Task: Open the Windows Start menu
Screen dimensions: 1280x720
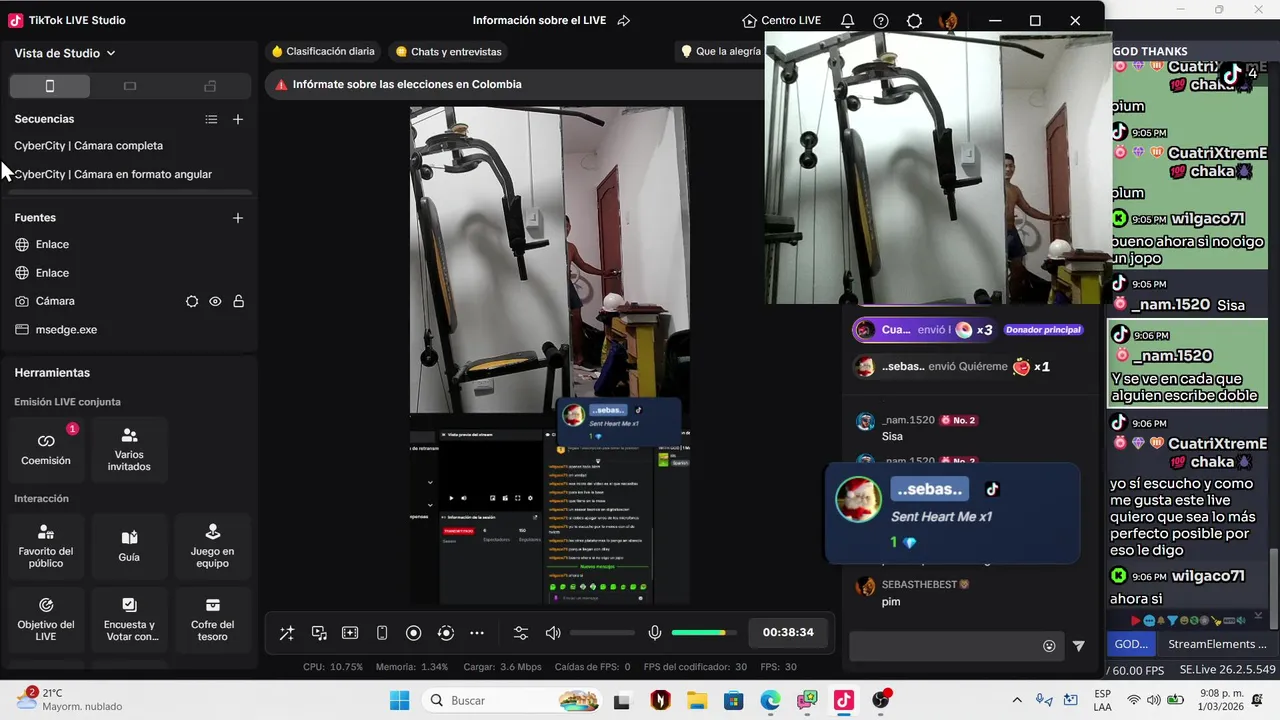Action: pyautogui.click(x=399, y=701)
